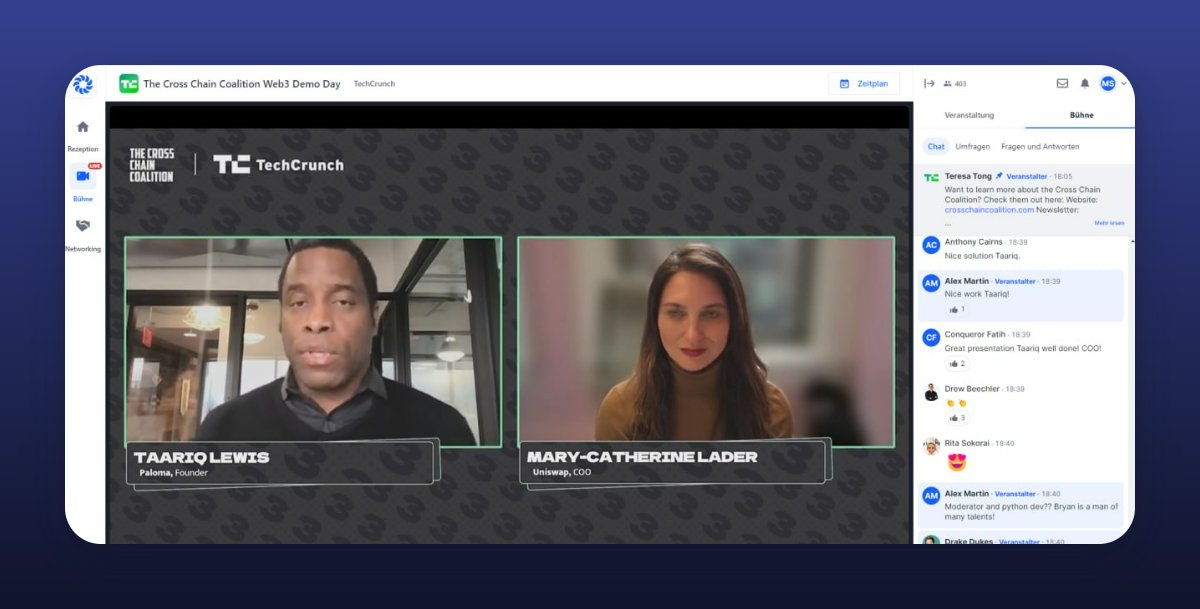Open the Umfragen tab
This screenshot has height=609, width=1200.
click(x=972, y=146)
